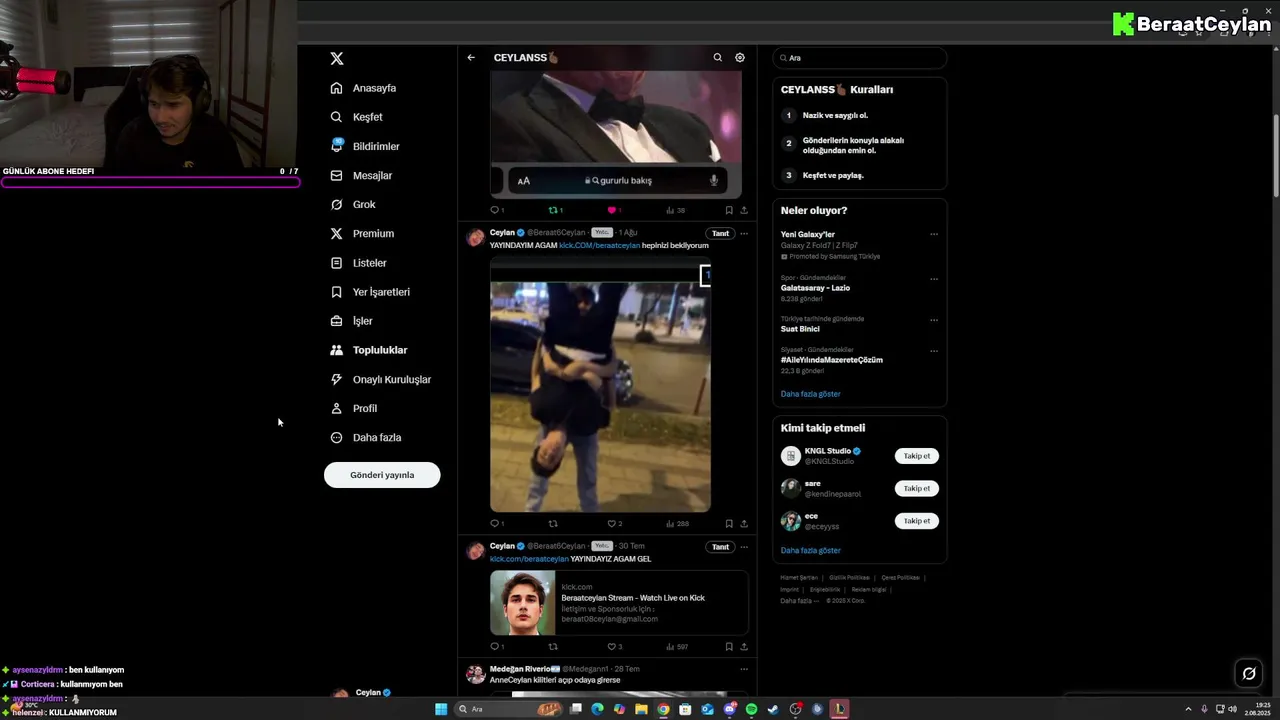
Task: Repost the 30 Tem post
Action: coord(553,647)
